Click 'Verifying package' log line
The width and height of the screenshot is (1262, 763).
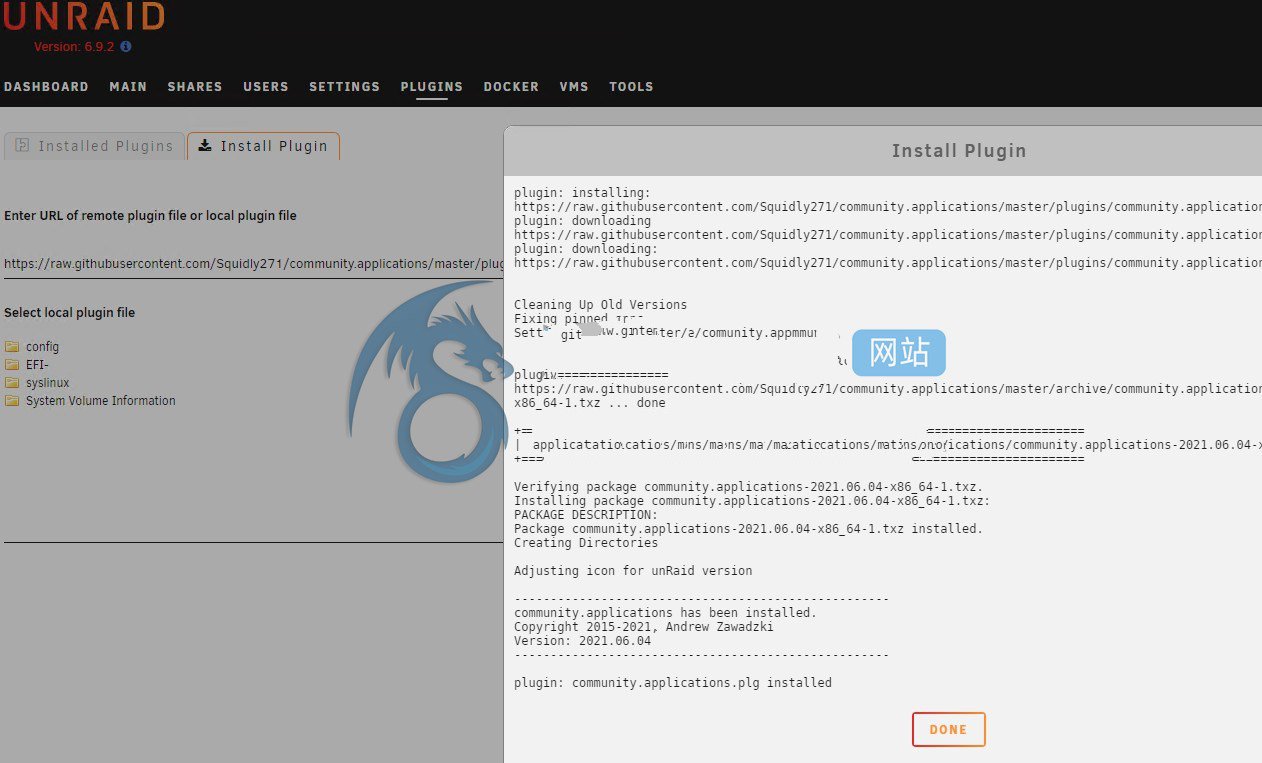[x=748, y=487]
